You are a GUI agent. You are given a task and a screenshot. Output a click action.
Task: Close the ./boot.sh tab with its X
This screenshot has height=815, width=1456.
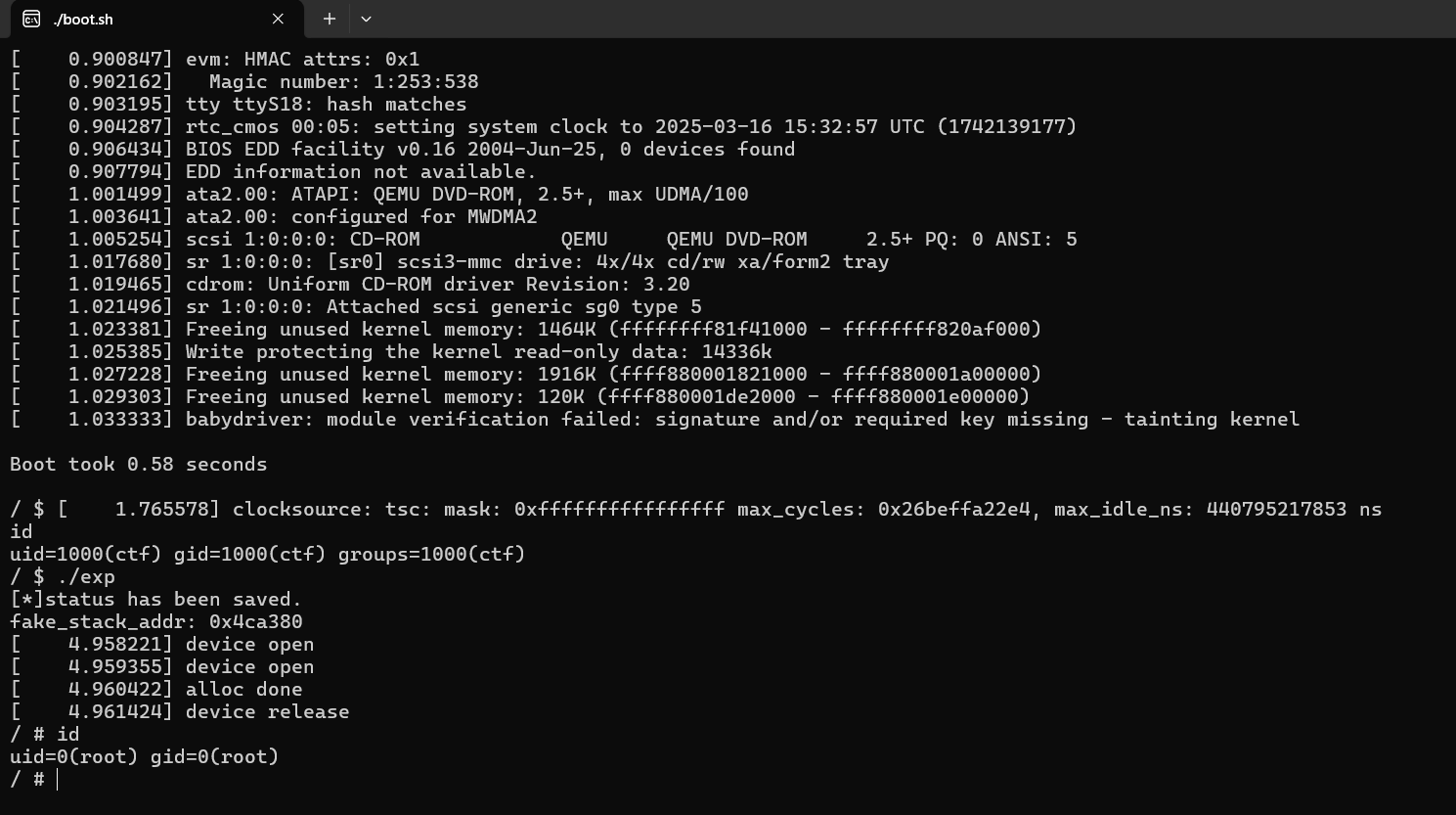click(x=277, y=19)
